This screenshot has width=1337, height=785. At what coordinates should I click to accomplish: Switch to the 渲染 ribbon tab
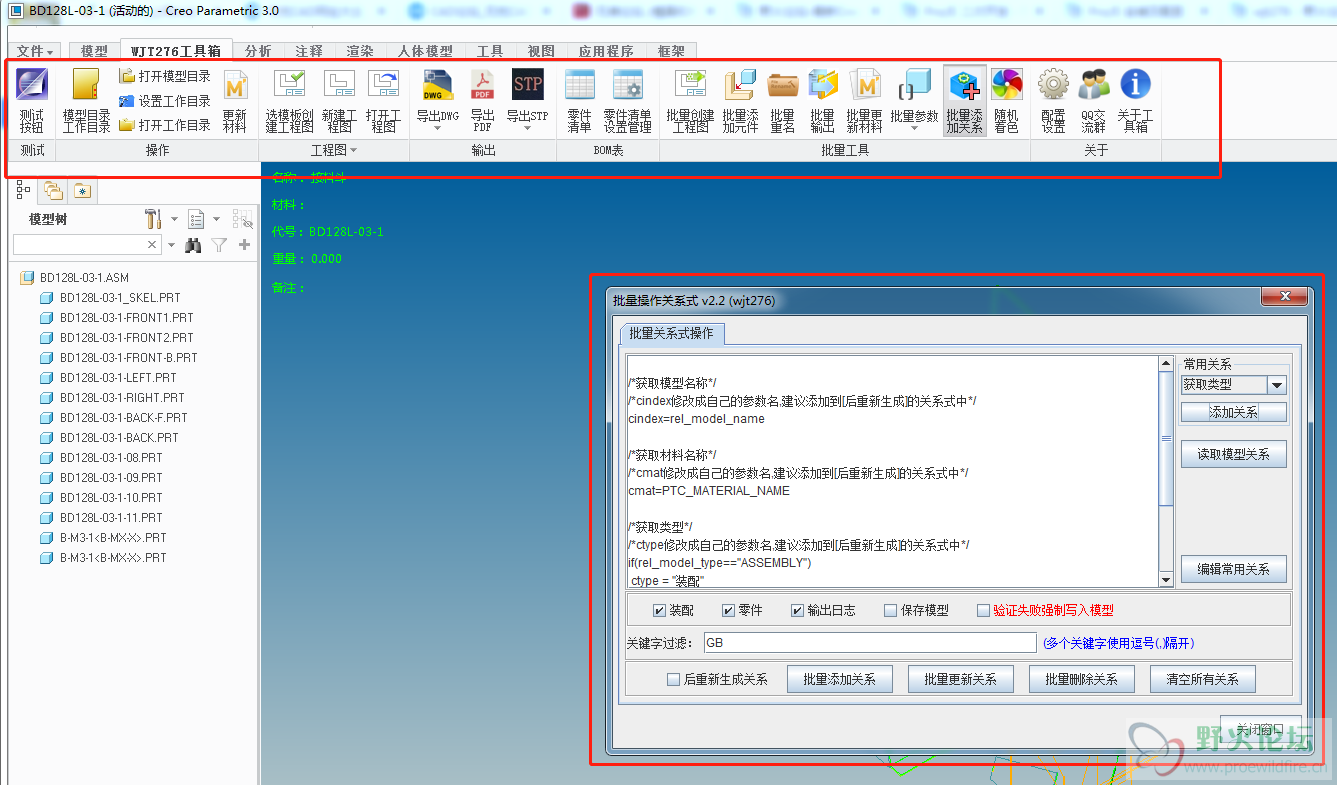[360, 51]
